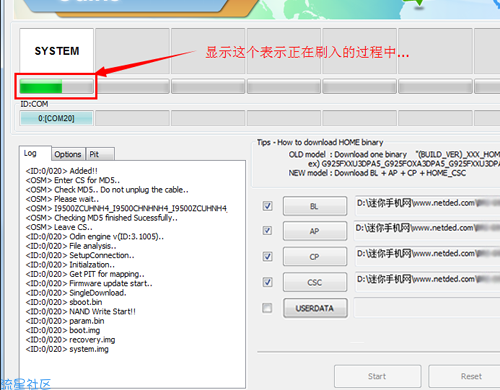This screenshot has height=390, width=500.
Task: Select 'Checking MD5 finished Sucessfully..' log line
Action: pyautogui.click(x=102, y=218)
